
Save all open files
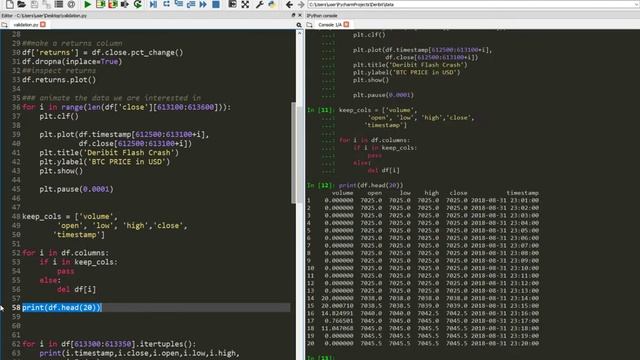coord(47,4)
